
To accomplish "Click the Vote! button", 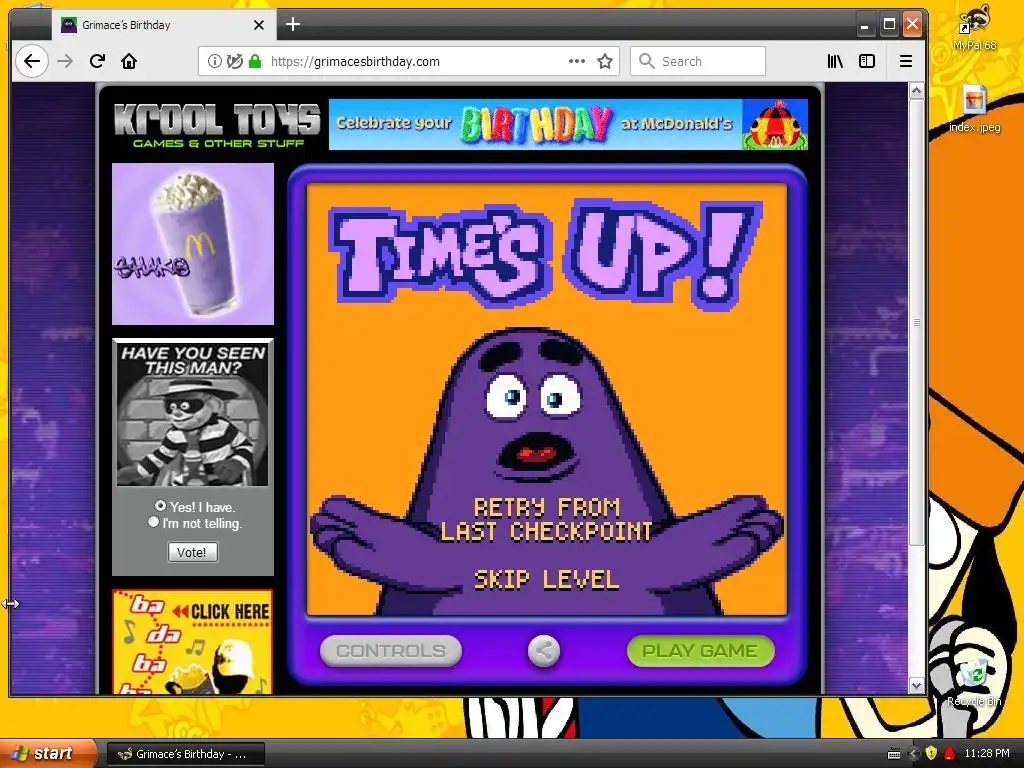I will (x=192, y=552).
